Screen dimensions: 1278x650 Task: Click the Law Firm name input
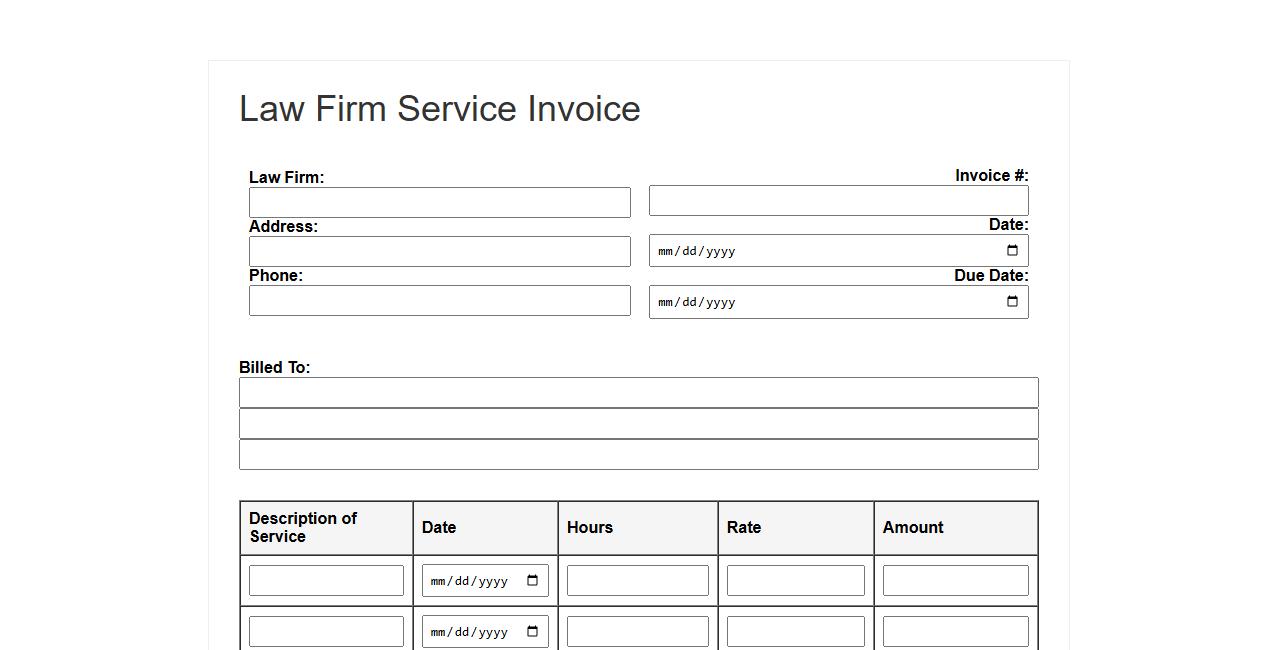[439, 202]
